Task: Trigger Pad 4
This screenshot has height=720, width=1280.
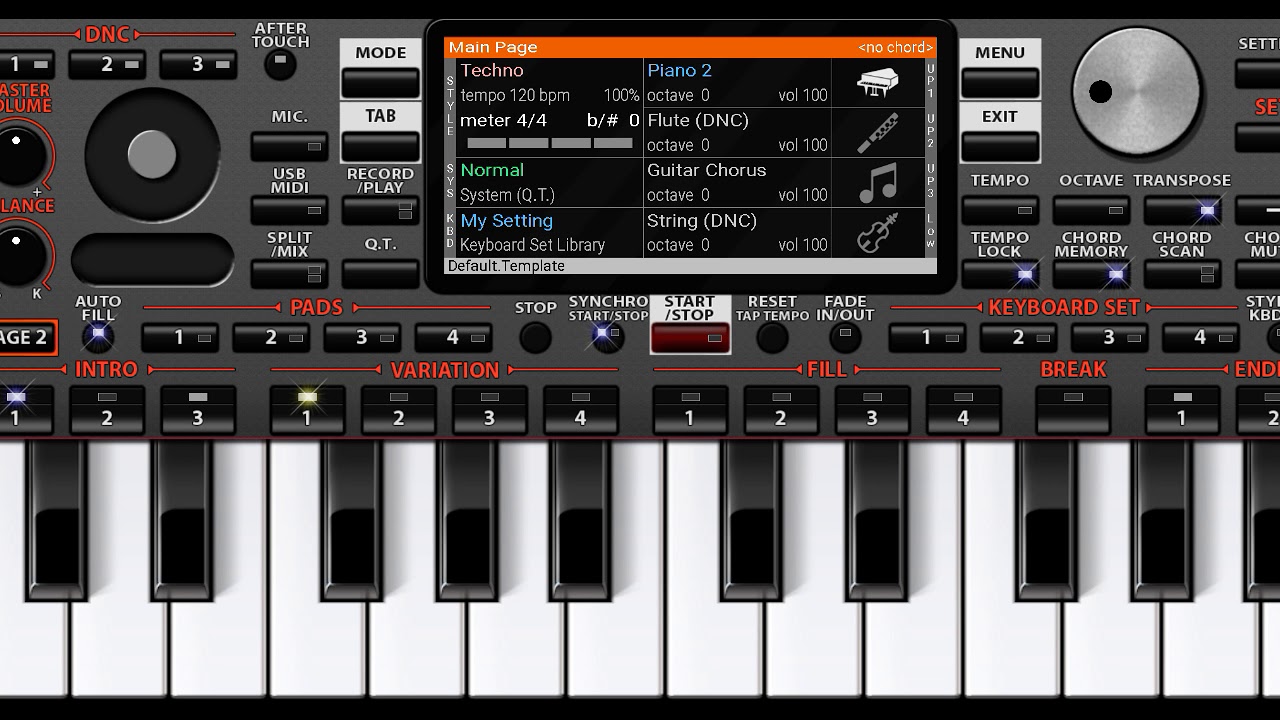Action: (453, 337)
